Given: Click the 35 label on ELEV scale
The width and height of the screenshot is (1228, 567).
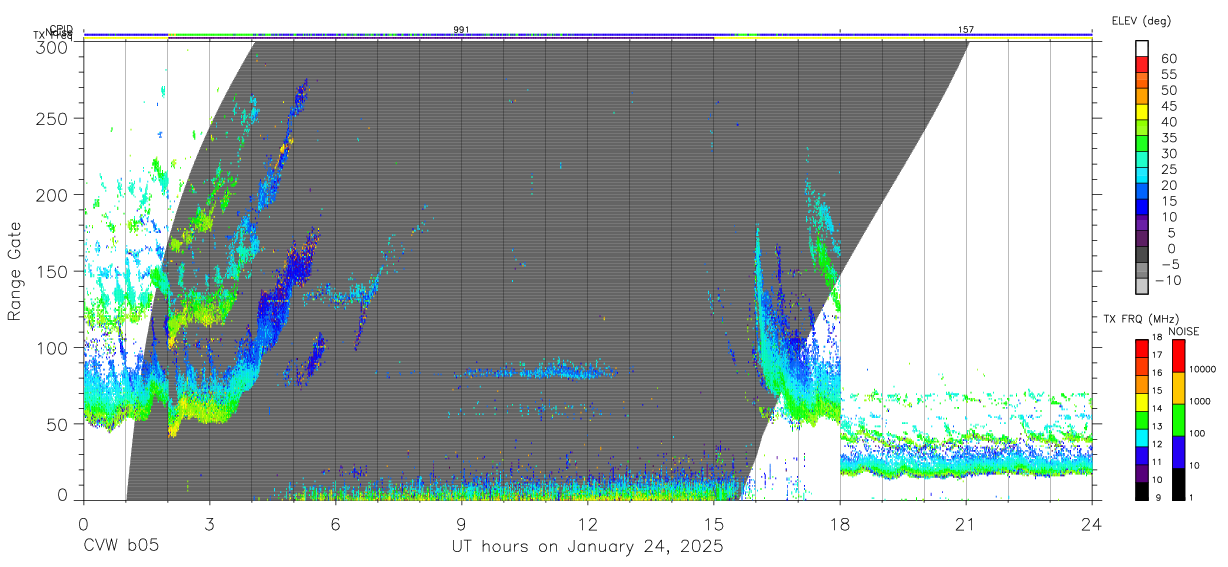Looking at the screenshot, I should tap(1168, 138).
